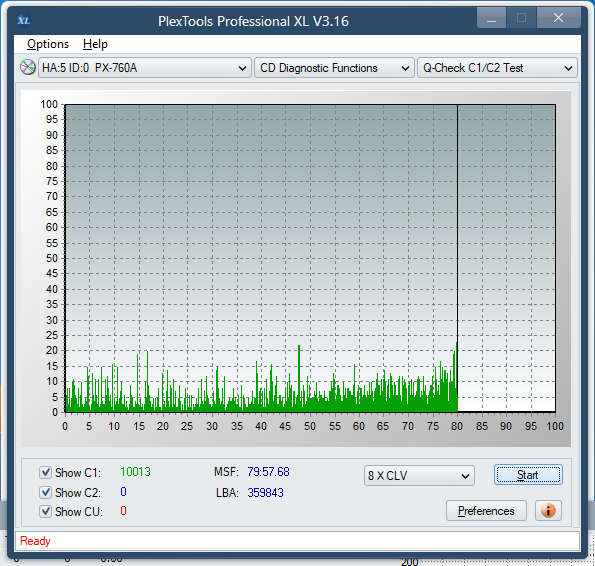Change the 8 X CLV speed dropdown
This screenshot has height=566, width=595.
[419, 475]
